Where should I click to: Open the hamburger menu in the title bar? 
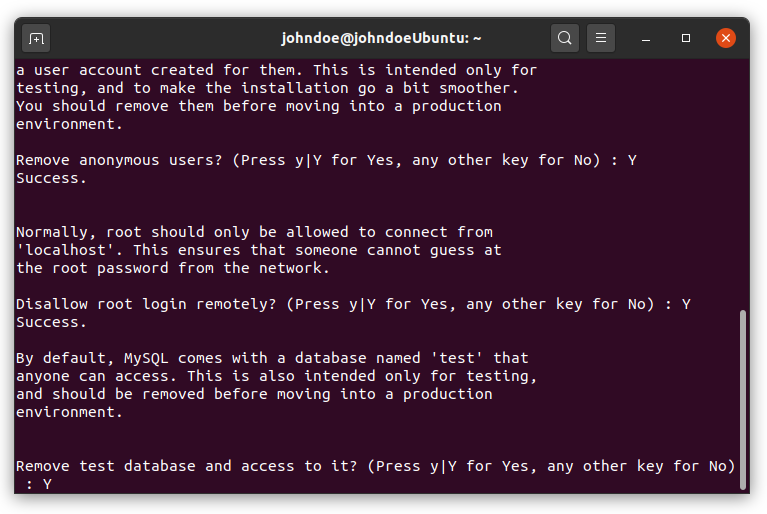point(601,38)
